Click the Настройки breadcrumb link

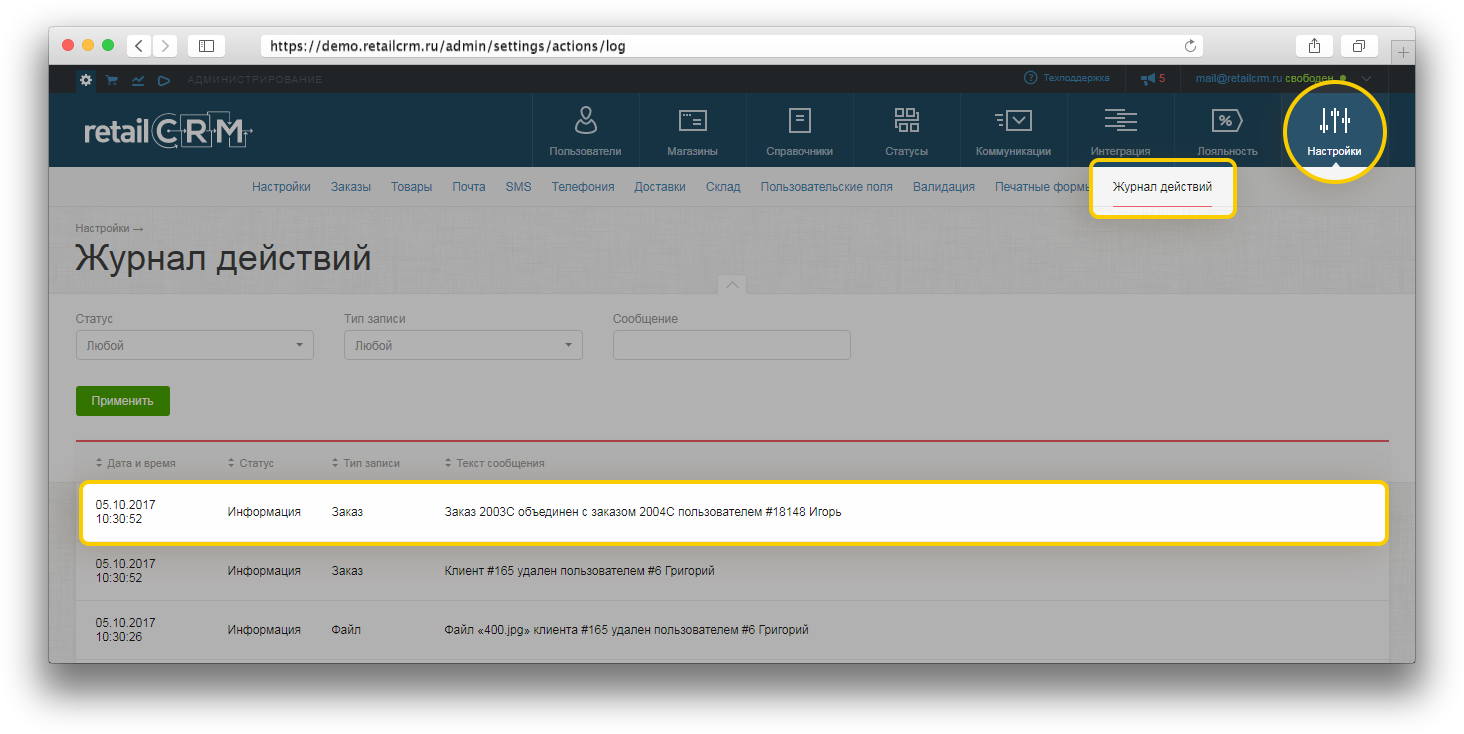[x=102, y=228]
